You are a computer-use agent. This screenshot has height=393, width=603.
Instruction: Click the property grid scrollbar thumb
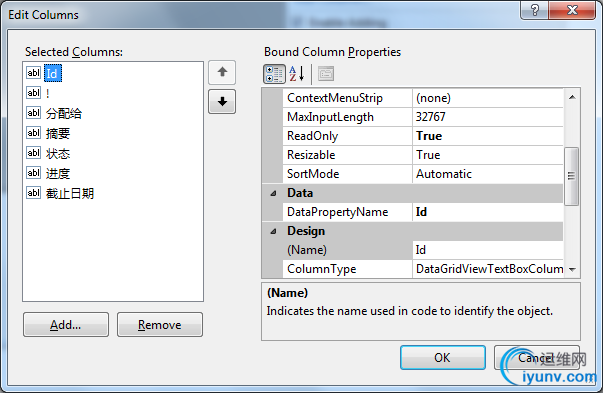[571, 176]
